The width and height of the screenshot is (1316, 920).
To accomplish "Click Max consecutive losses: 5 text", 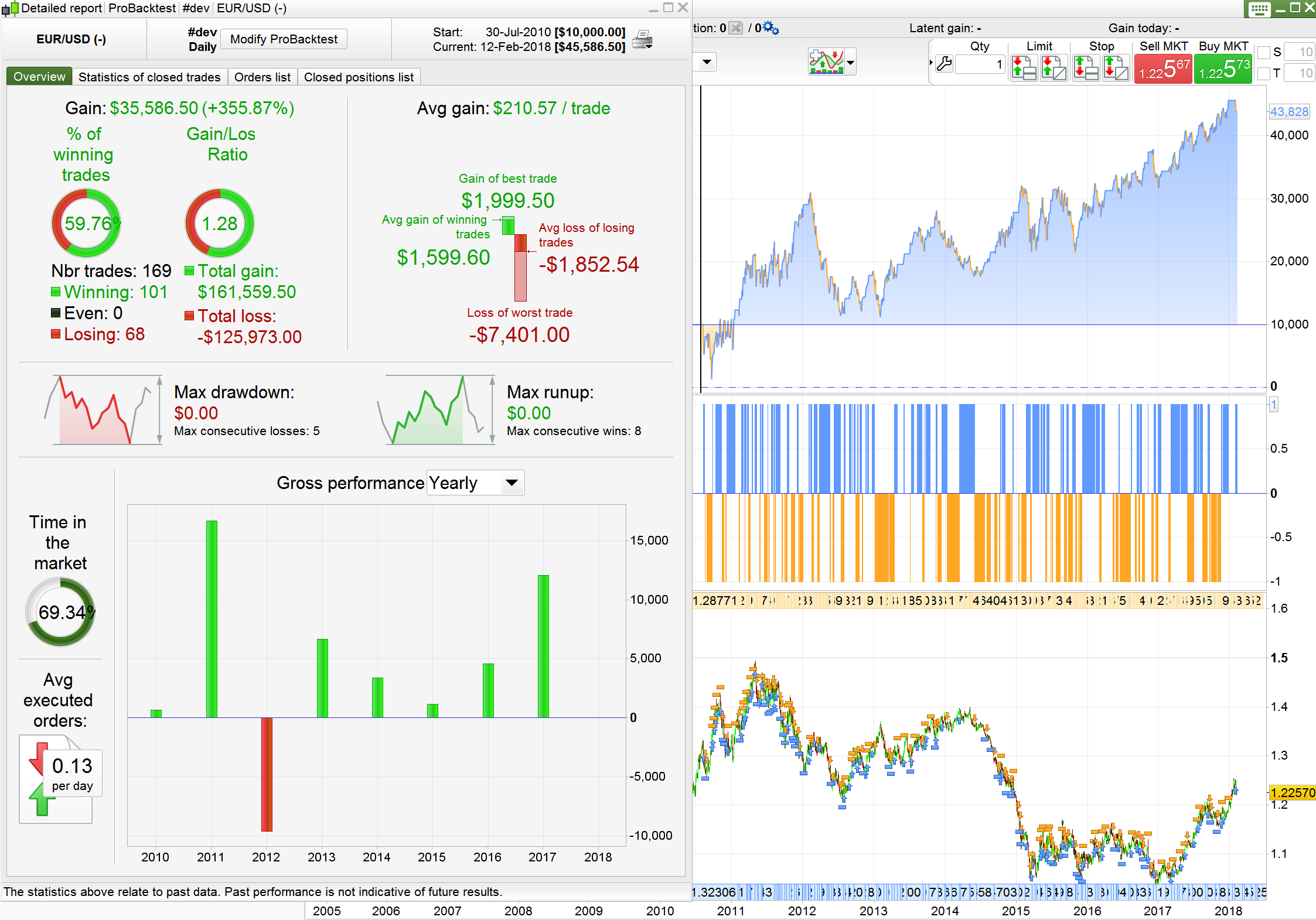I will coord(247,431).
